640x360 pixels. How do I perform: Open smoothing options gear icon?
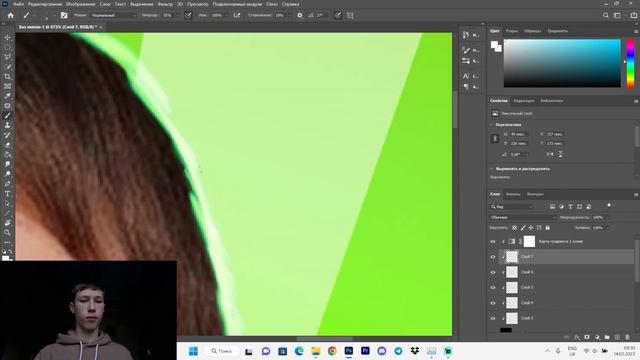(300, 16)
